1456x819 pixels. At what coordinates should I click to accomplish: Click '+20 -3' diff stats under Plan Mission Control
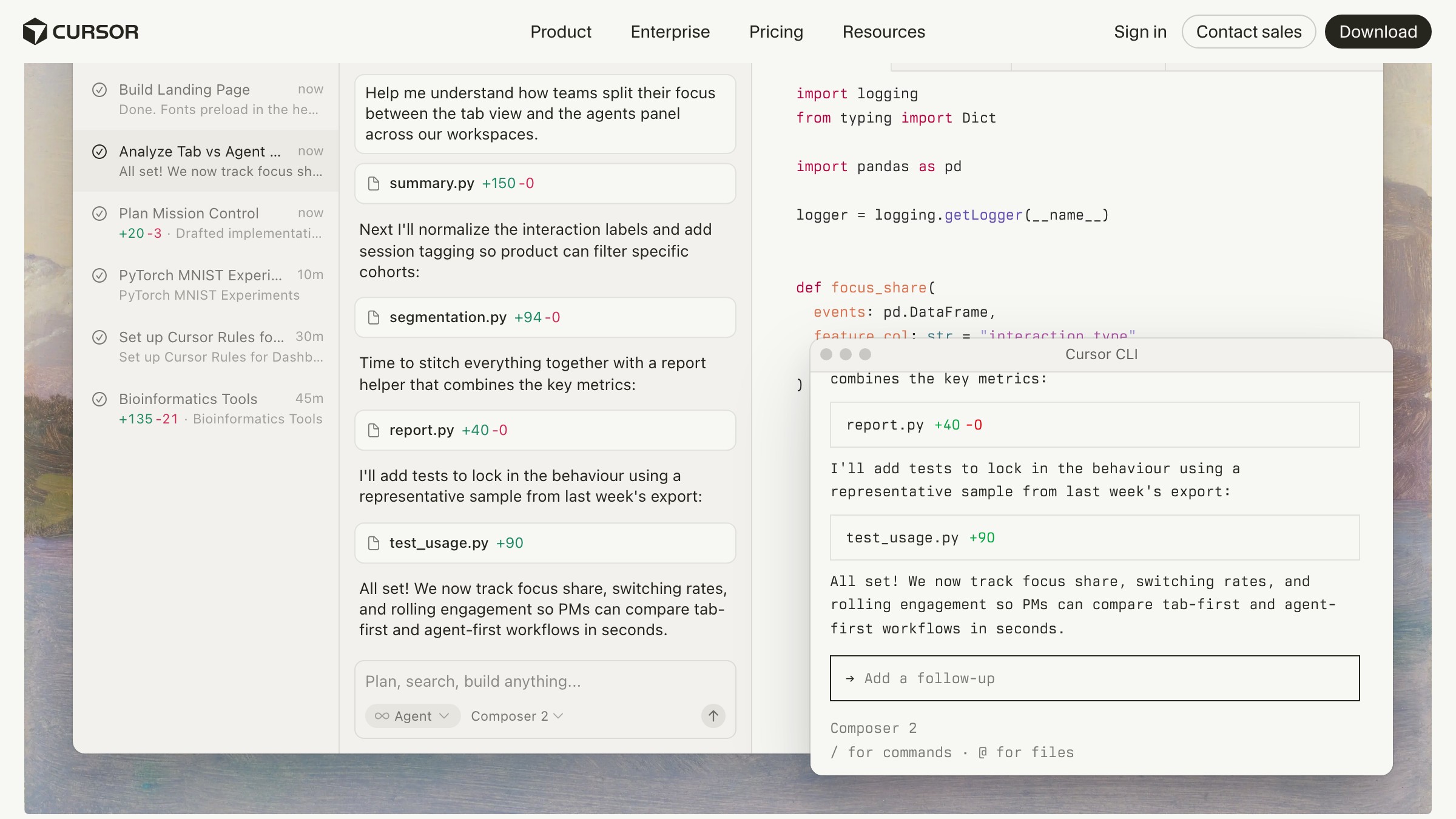[140, 234]
